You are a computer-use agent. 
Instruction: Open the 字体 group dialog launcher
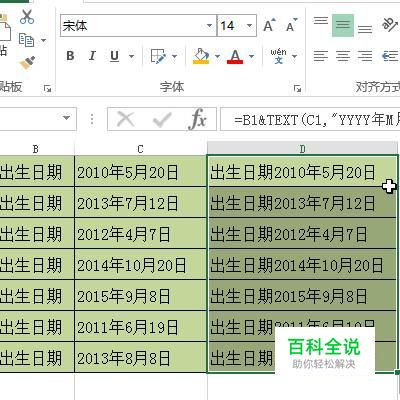tap(297, 88)
